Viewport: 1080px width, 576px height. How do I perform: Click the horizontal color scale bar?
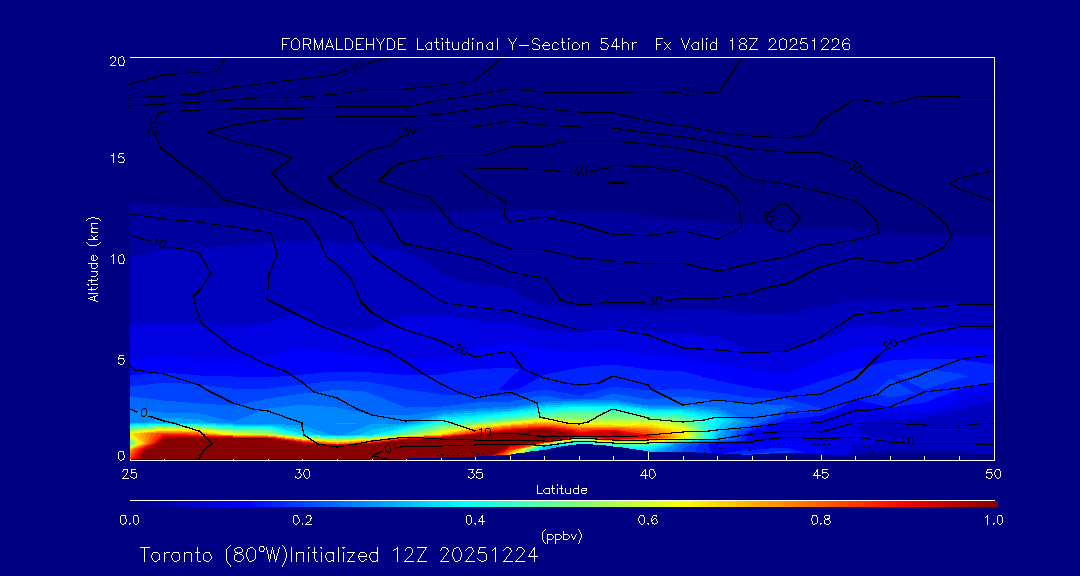coord(563,504)
